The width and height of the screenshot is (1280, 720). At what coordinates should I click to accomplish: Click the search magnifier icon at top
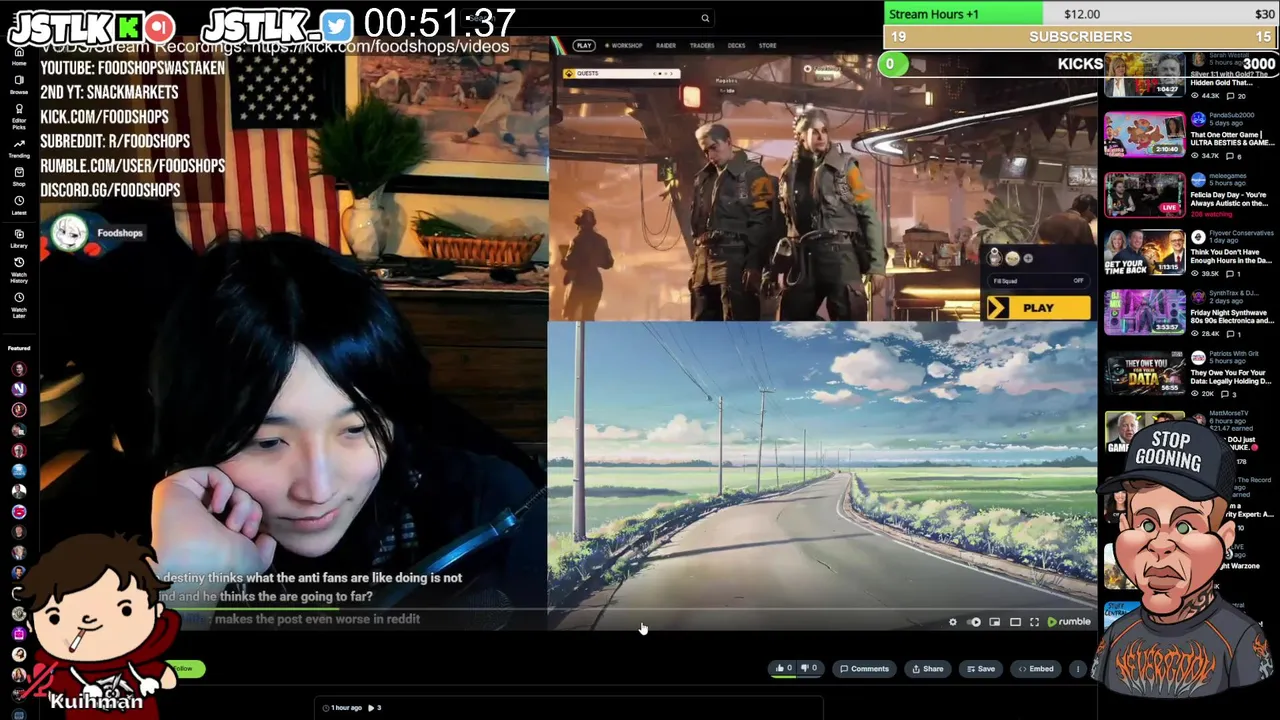pyautogui.click(x=705, y=18)
